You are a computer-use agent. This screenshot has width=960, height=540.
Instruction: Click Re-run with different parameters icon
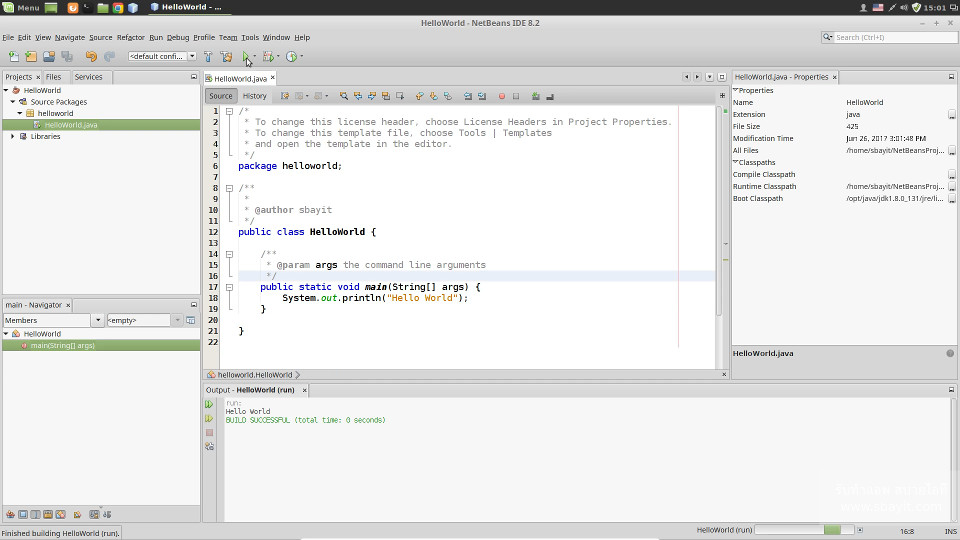pyautogui.click(x=209, y=418)
